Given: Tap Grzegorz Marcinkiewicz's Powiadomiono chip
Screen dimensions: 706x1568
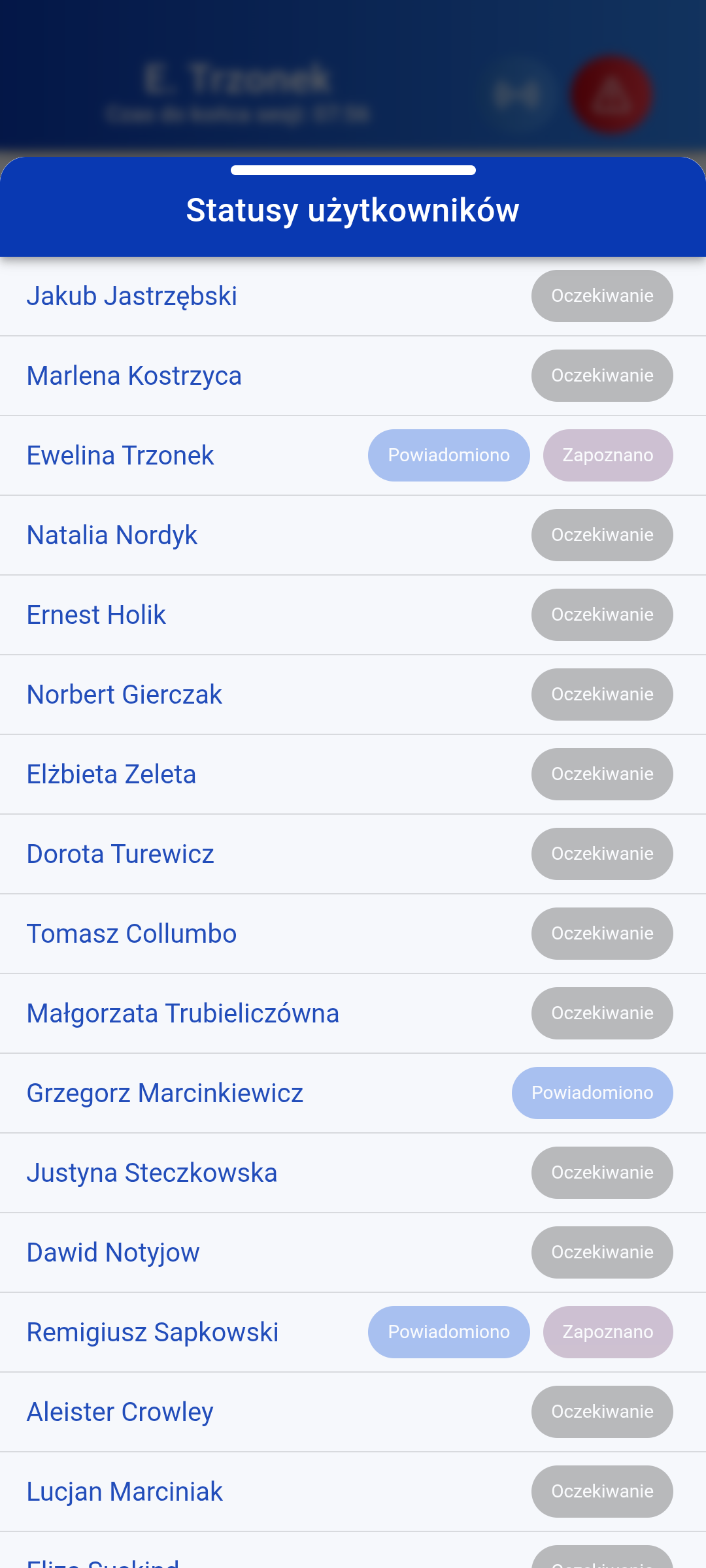Looking at the screenshot, I should (592, 1093).
